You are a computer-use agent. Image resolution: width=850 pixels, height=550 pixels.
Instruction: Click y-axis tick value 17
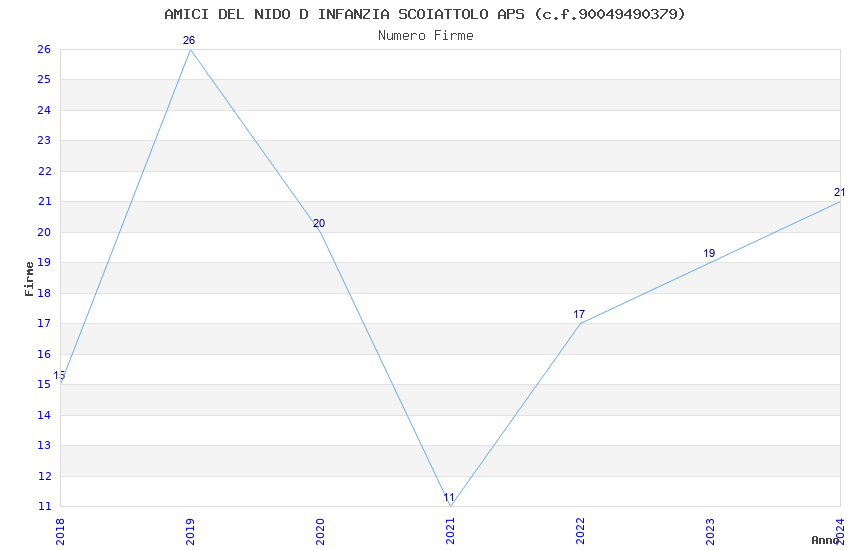click(44, 323)
